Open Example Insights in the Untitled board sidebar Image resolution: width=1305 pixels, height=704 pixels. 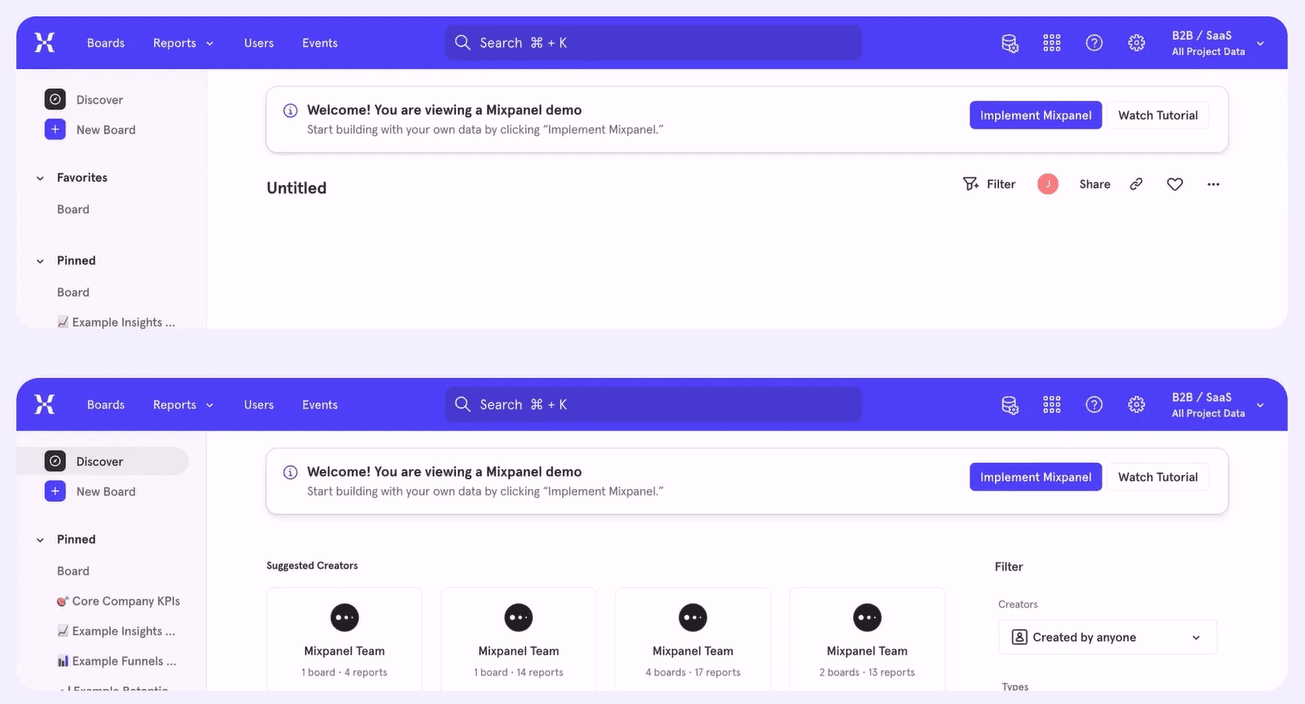116,322
